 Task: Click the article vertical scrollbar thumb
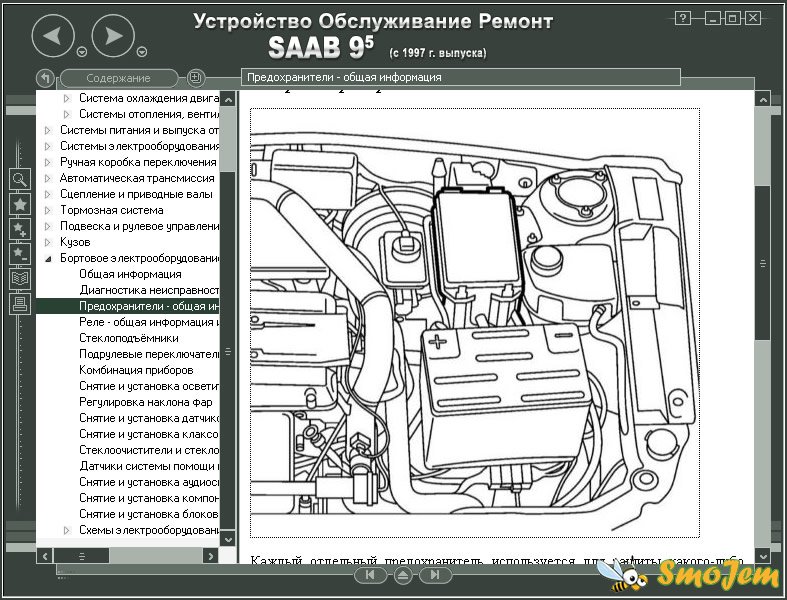point(763,263)
